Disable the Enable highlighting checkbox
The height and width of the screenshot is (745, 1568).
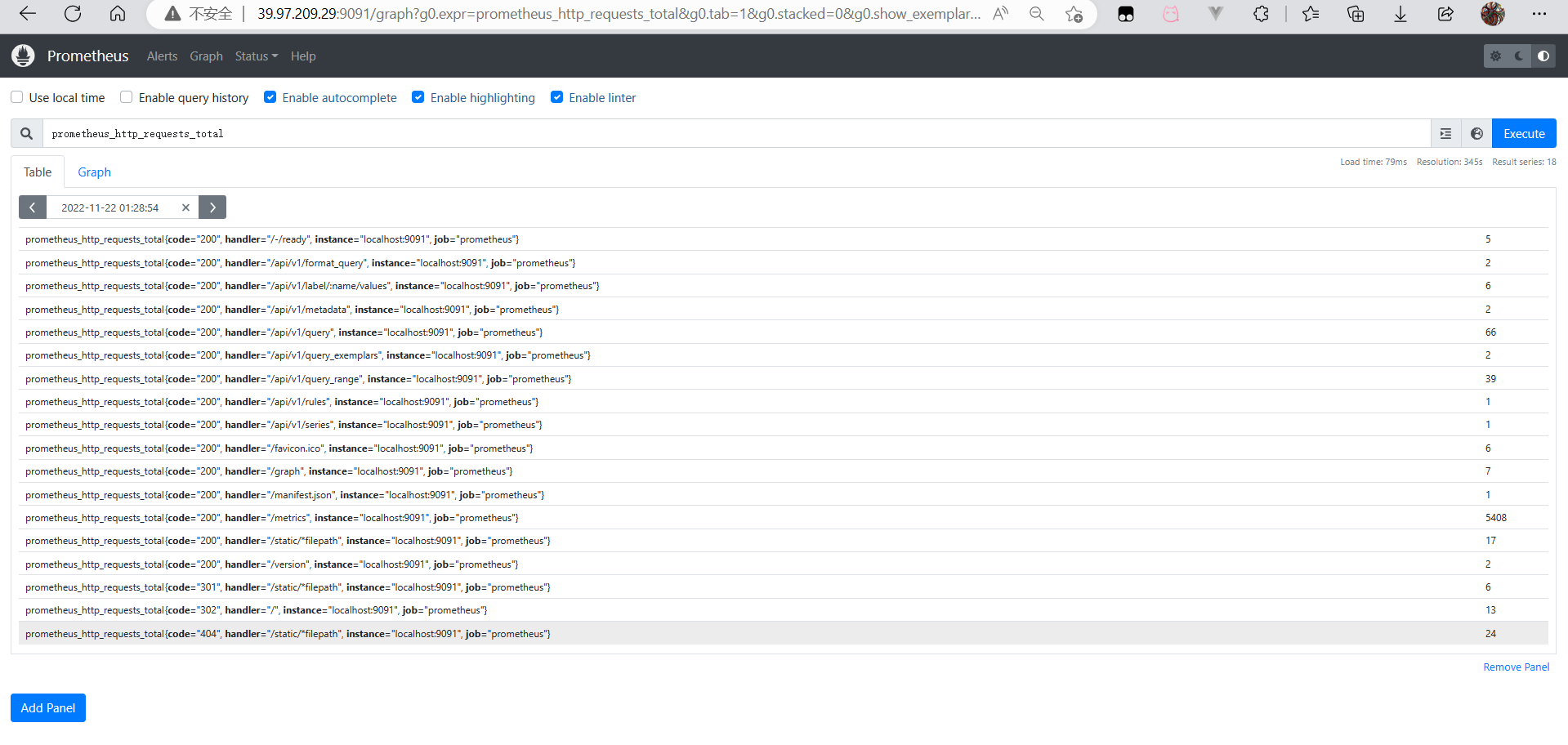pos(418,97)
